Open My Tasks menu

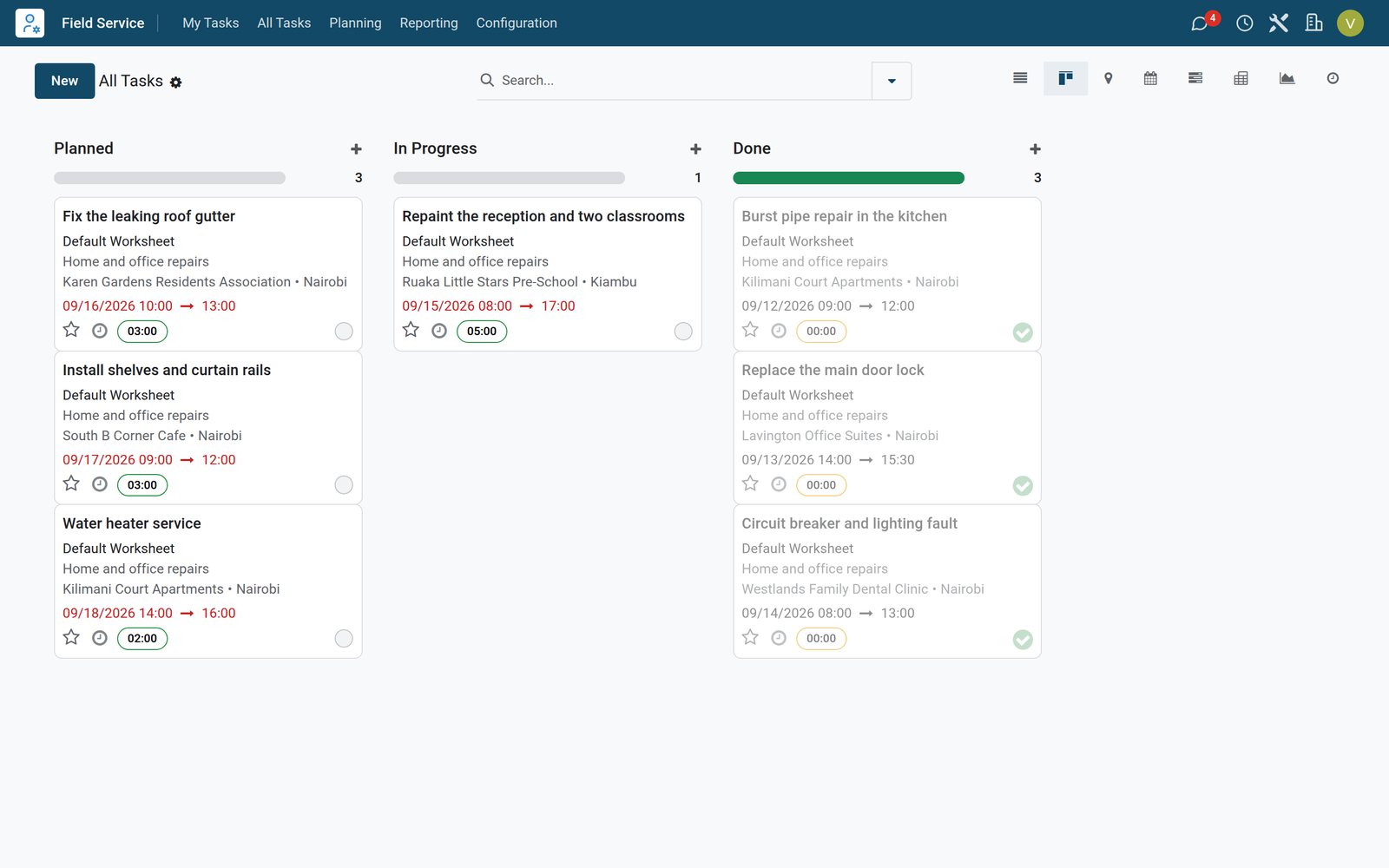click(x=210, y=23)
